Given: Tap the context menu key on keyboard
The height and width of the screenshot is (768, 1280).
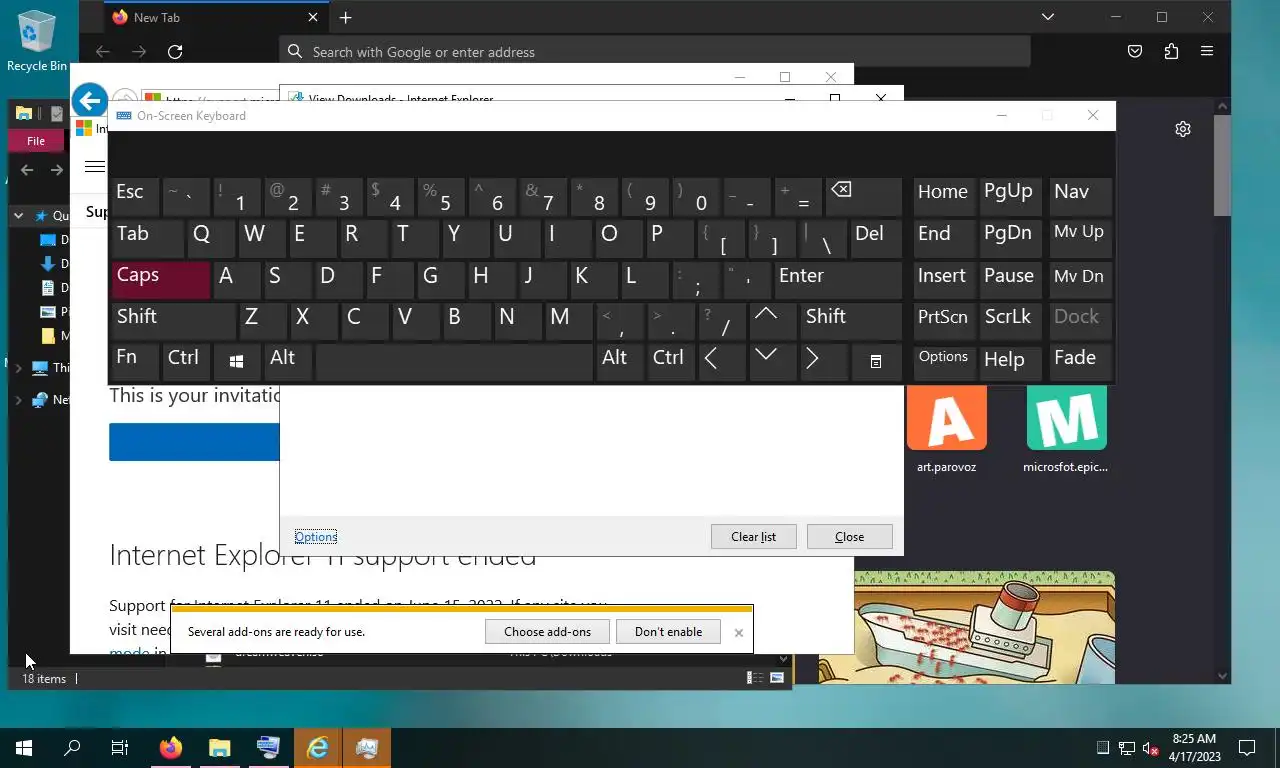Looking at the screenshot, I should pos(875,362).
